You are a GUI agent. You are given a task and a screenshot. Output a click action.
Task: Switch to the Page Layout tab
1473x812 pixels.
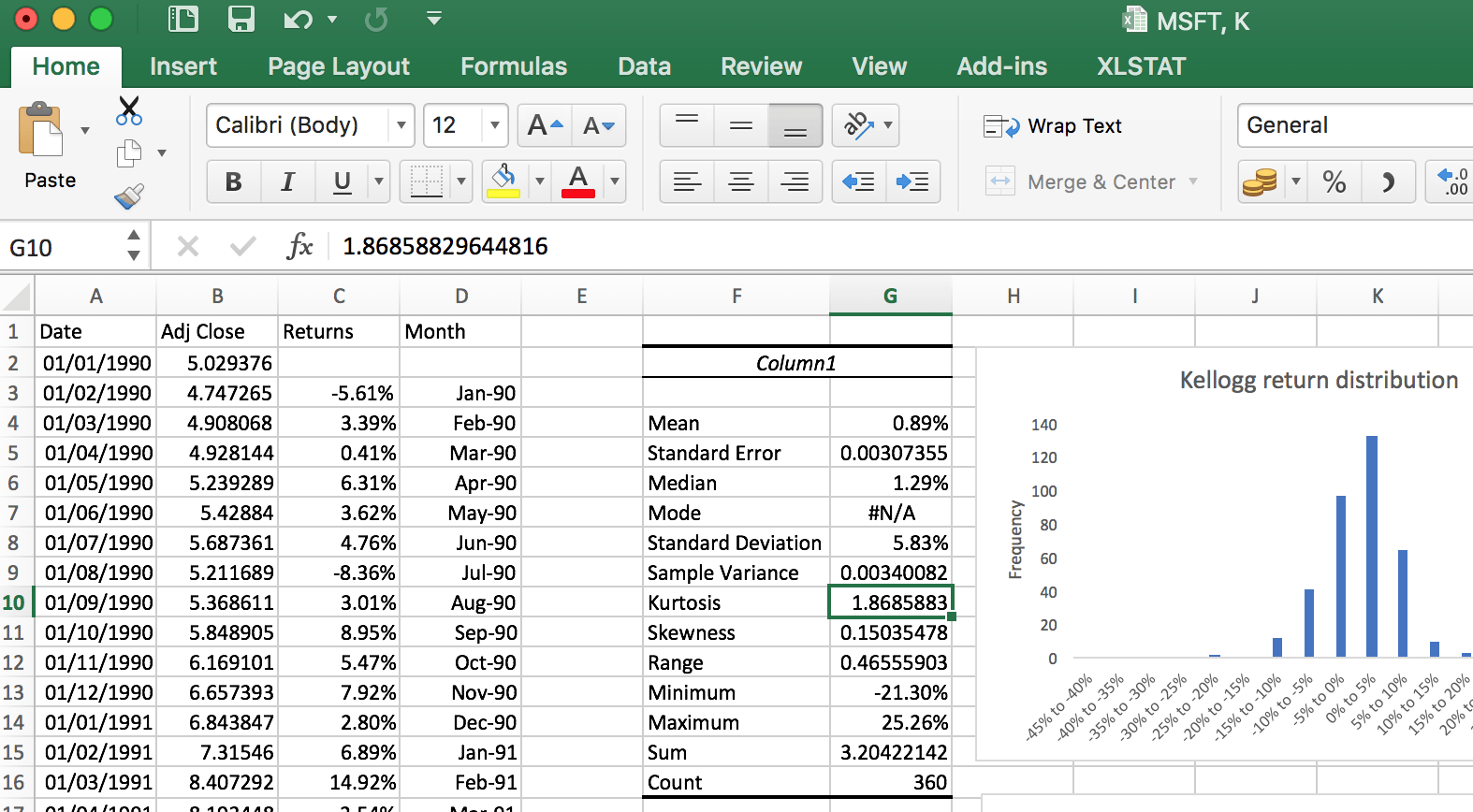tap(339, 66)
